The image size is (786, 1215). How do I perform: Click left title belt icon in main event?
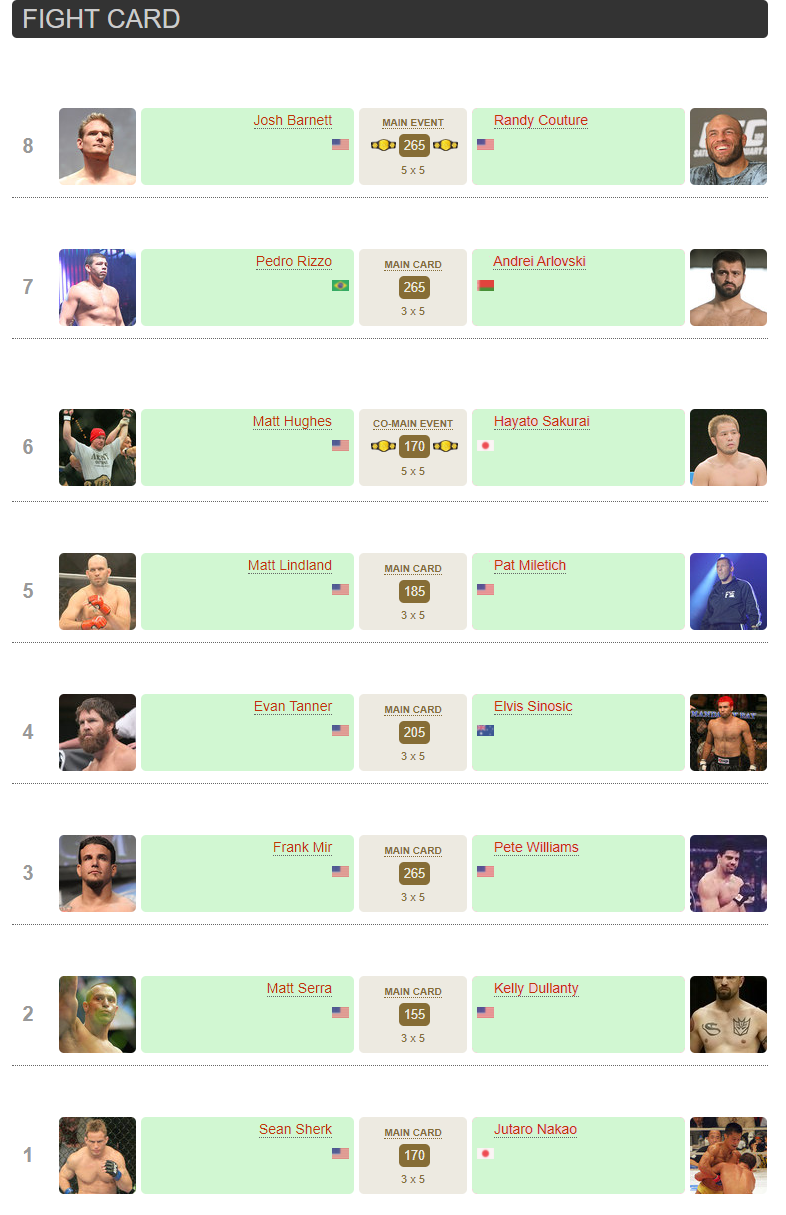[x=383, y=145]
